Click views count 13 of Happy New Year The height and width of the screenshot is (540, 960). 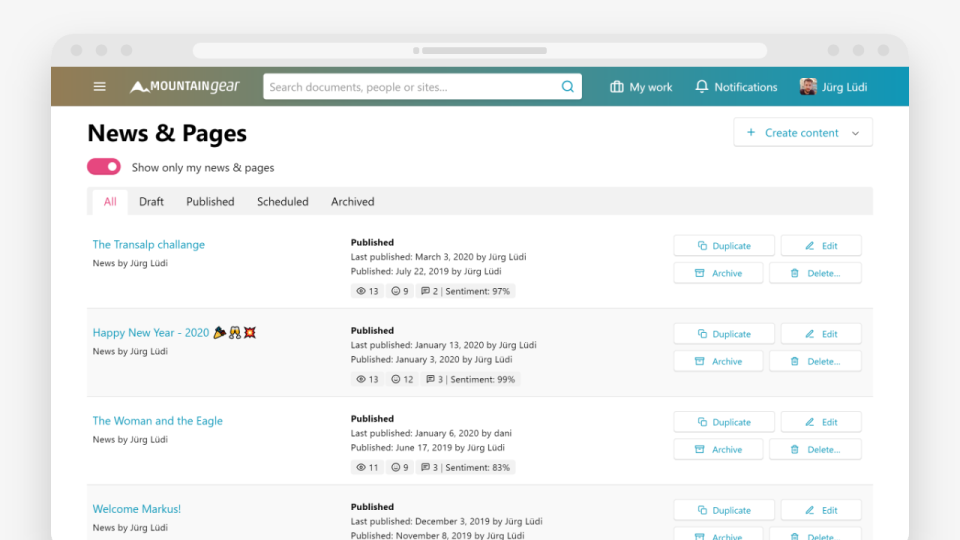pyautogui.click(x=367, y=379)
